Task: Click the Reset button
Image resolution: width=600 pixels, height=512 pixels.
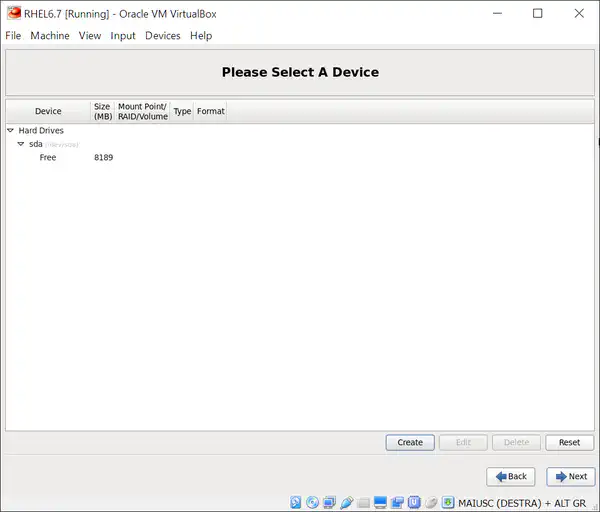Action: (x=569, y=442)
